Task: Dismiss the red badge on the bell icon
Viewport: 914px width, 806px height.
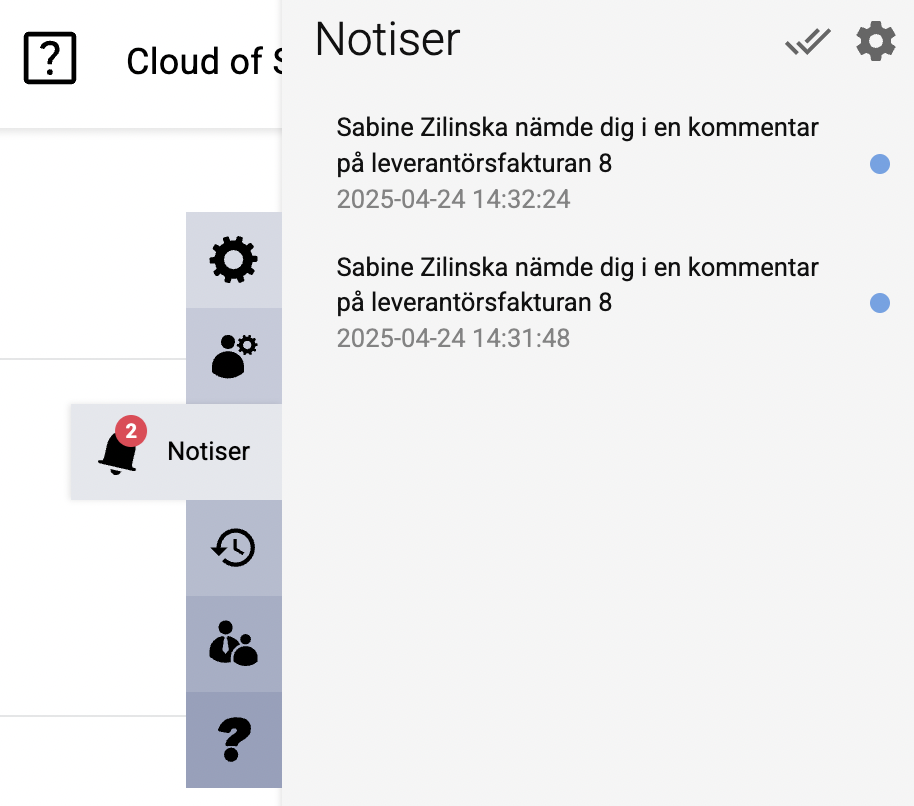Action: click(131, 430)
